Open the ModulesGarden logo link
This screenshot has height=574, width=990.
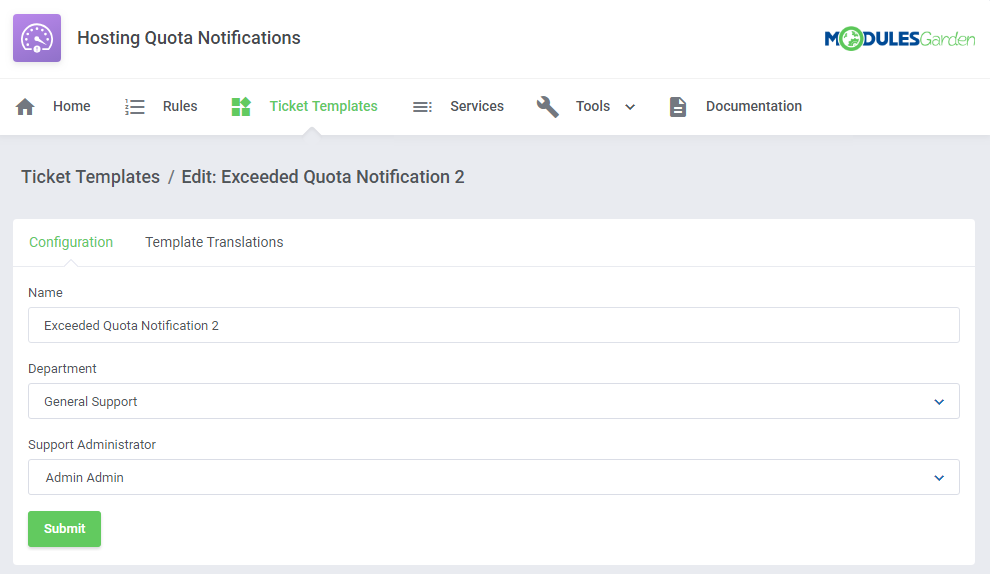click(900, 39)
